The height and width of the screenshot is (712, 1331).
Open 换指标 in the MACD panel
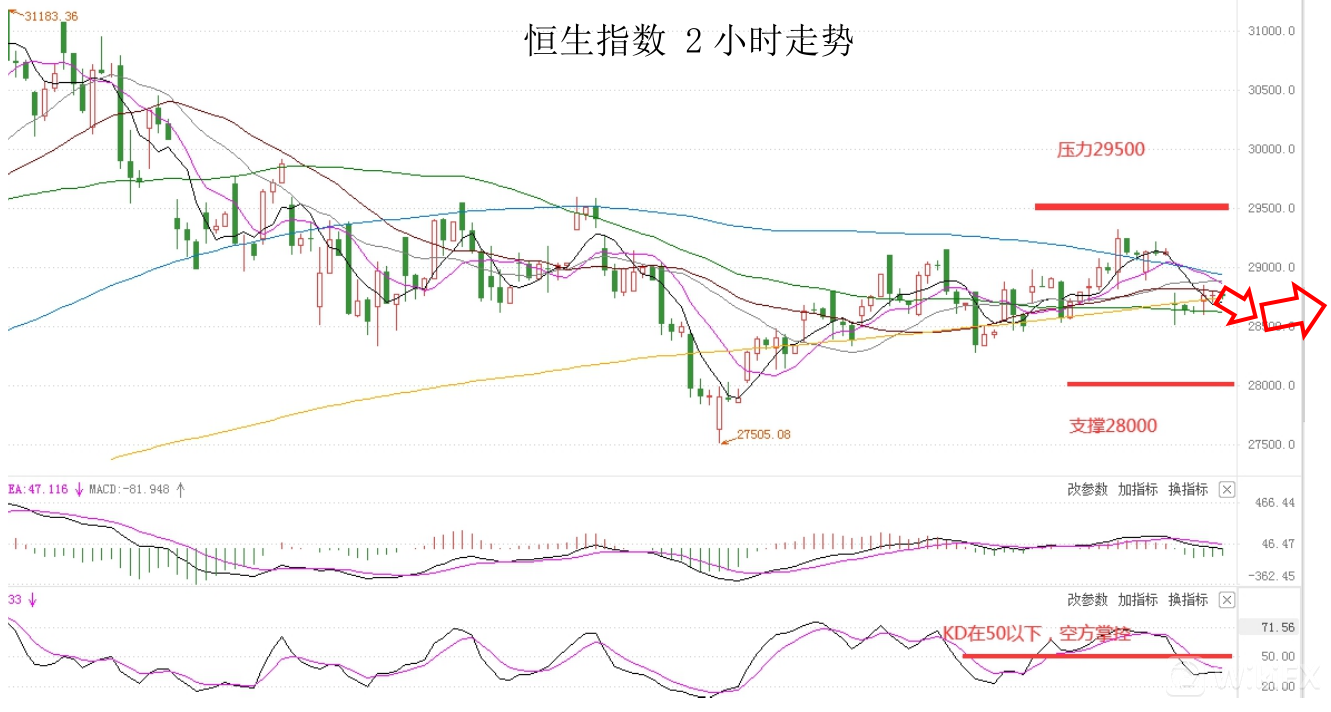pos(1188,489)
